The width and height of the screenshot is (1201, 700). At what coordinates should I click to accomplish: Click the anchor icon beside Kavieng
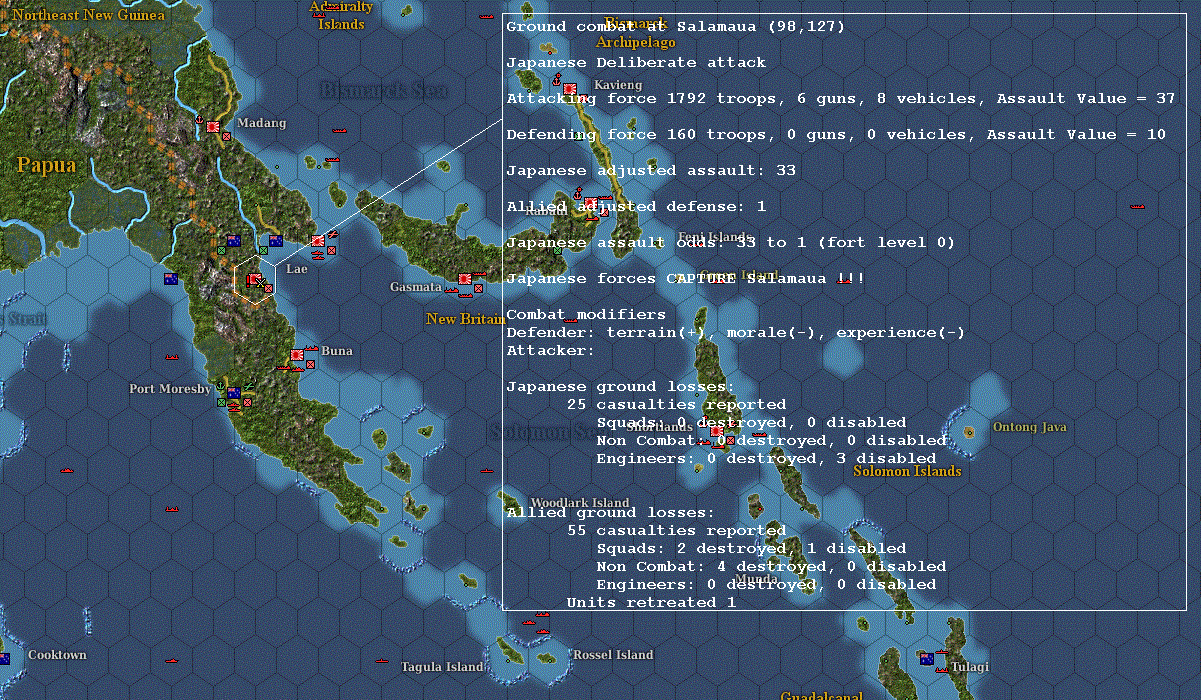pos(555,82)
